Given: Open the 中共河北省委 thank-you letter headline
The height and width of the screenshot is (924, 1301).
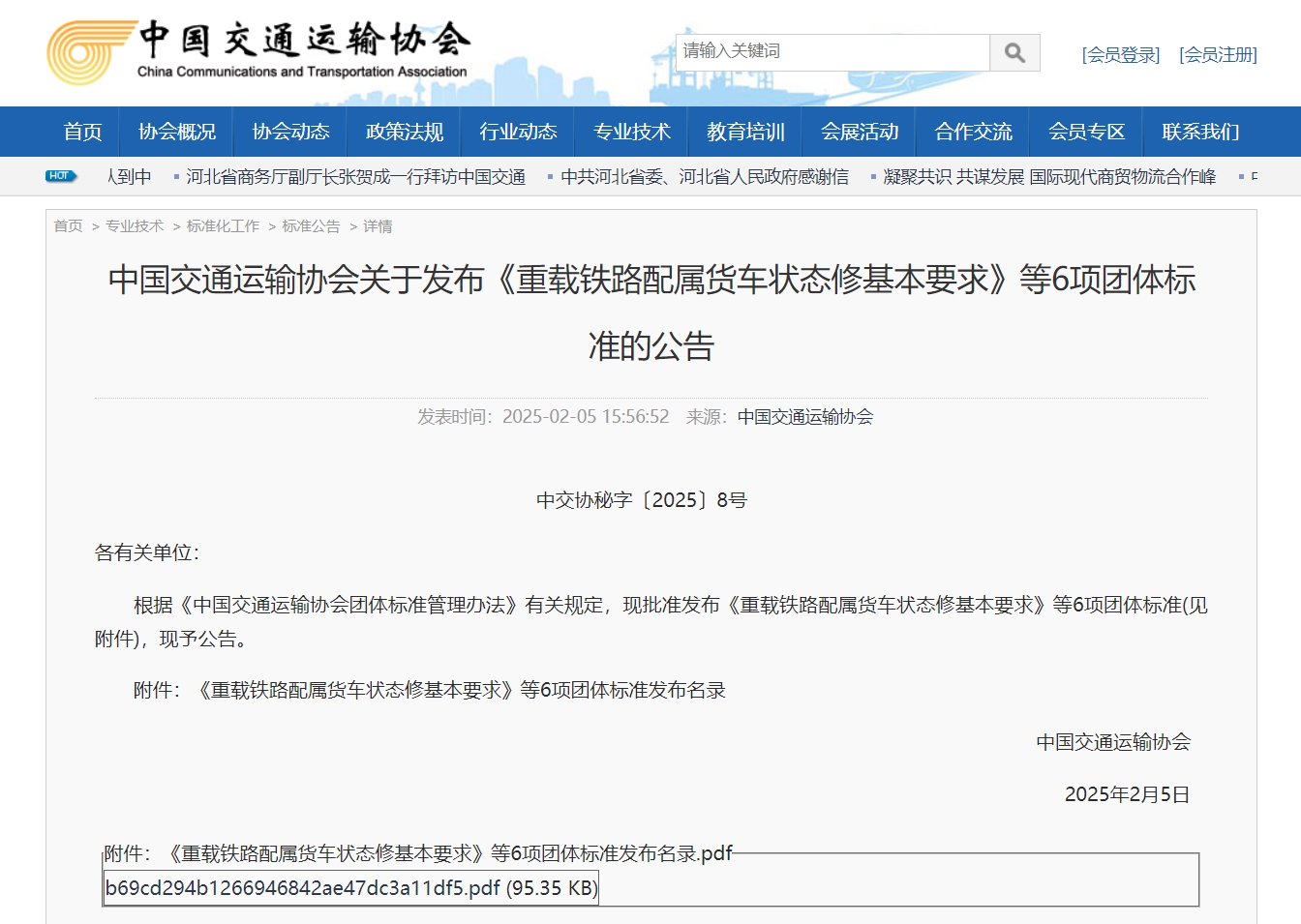Looking at the screenshot, I should click(x=704, y=177).
